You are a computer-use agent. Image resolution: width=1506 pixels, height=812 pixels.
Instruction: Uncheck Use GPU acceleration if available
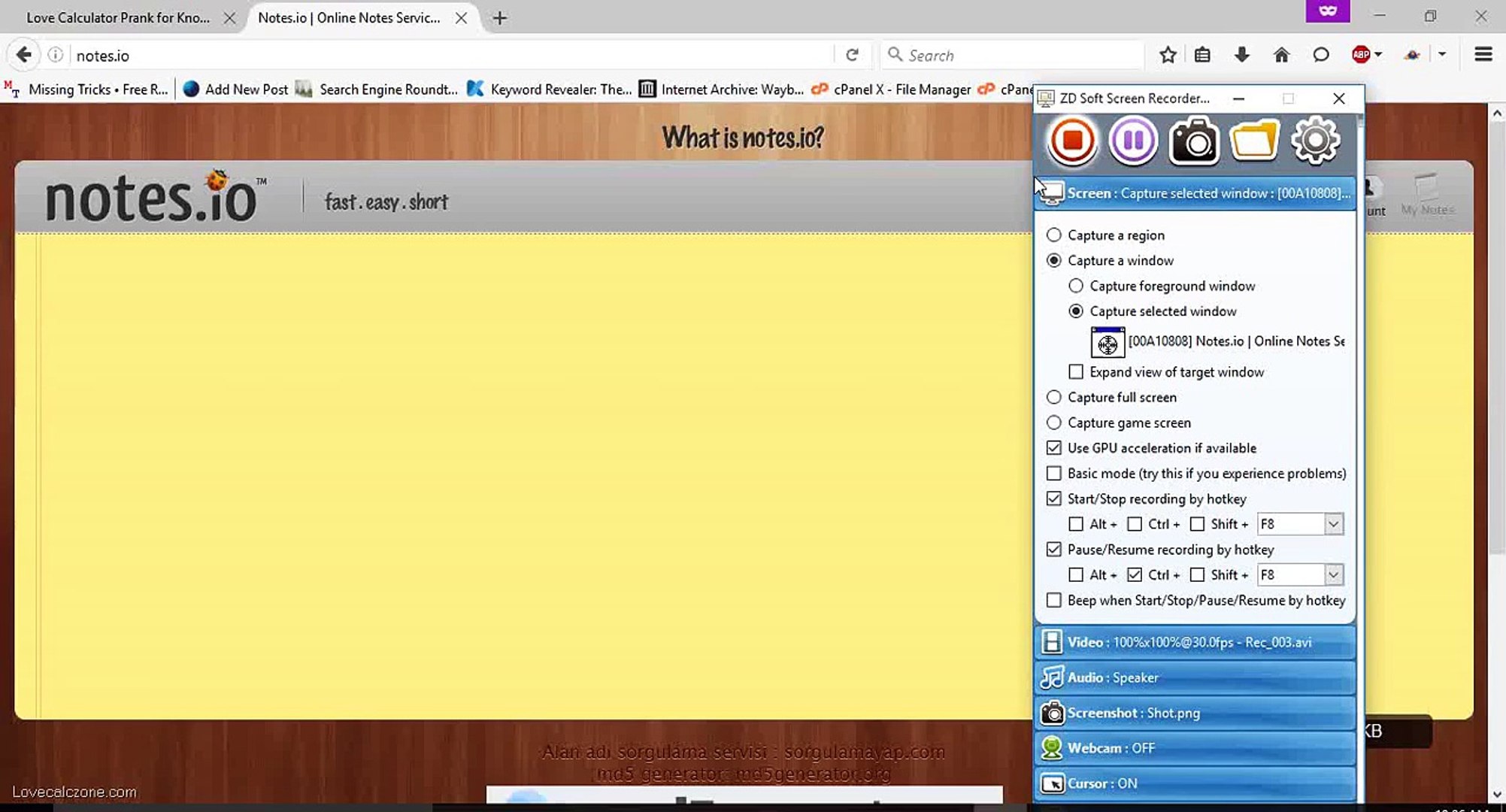coord(1054,448)
